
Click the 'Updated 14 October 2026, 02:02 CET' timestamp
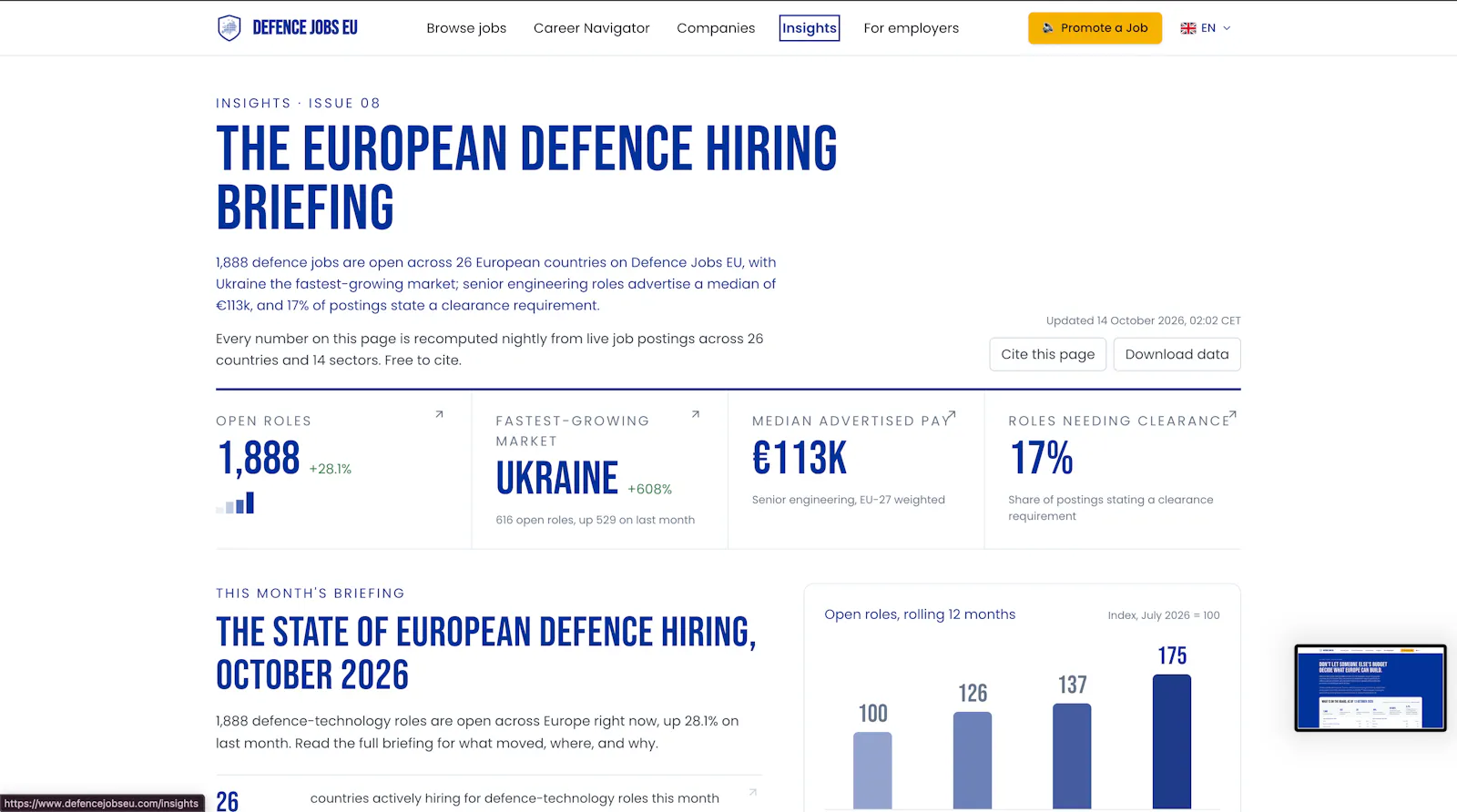point(1144,320)
